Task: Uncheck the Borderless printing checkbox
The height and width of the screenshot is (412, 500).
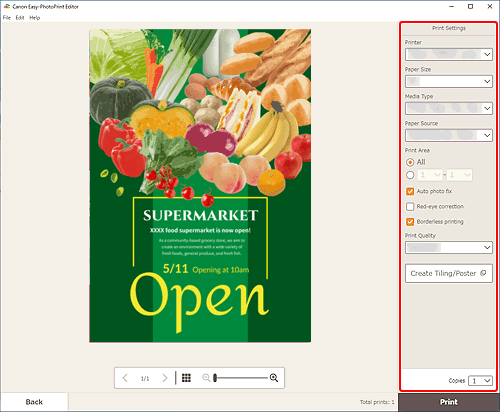Action: coord(410,222)
